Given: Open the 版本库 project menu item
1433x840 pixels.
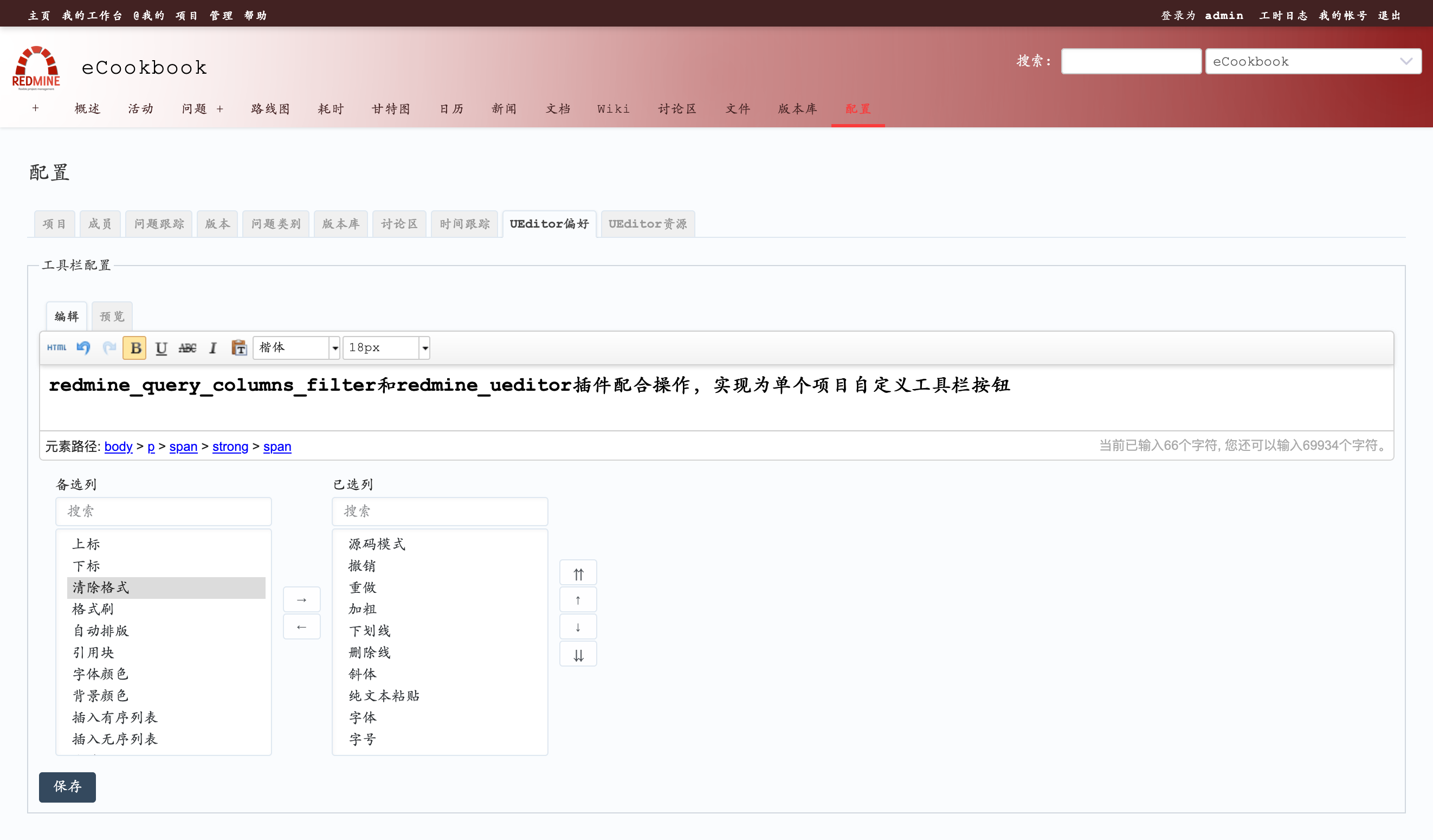Looking at the screenshot, I should pyautogui.click(x=797, y=108).
